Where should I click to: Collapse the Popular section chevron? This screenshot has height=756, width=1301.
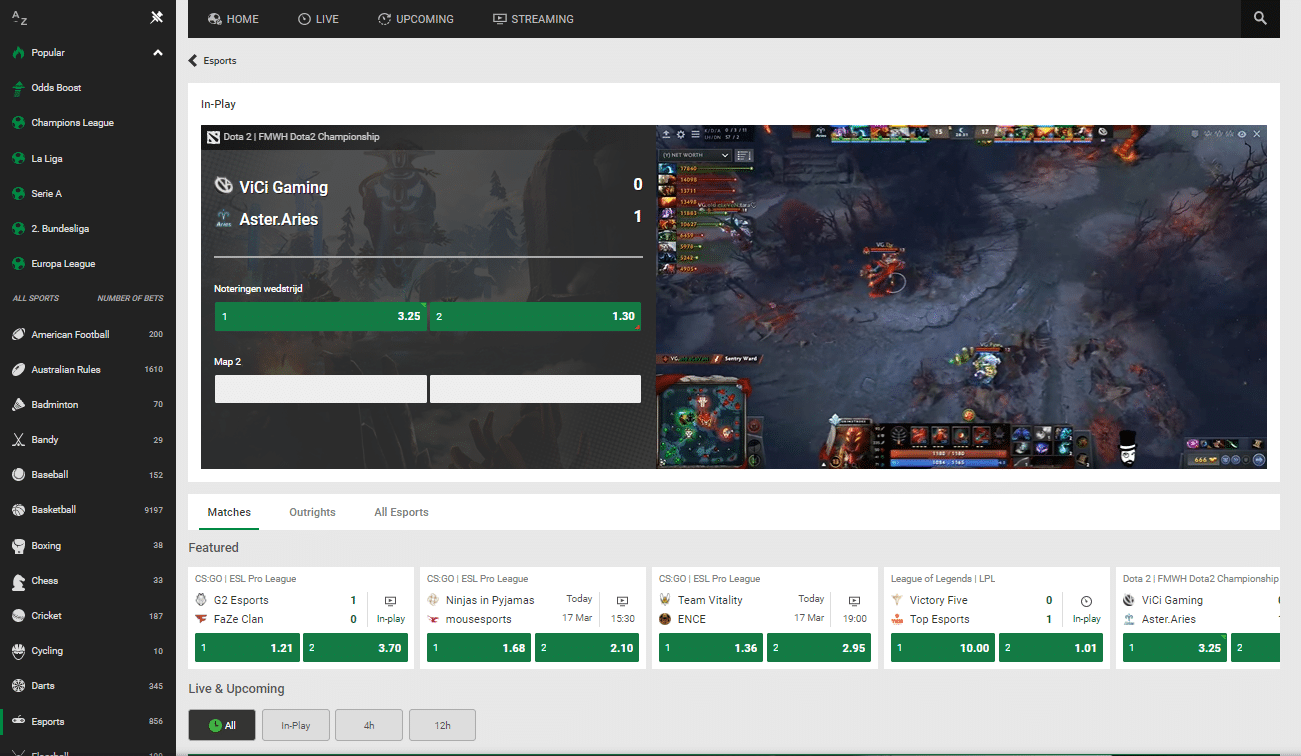pos(157,53)
